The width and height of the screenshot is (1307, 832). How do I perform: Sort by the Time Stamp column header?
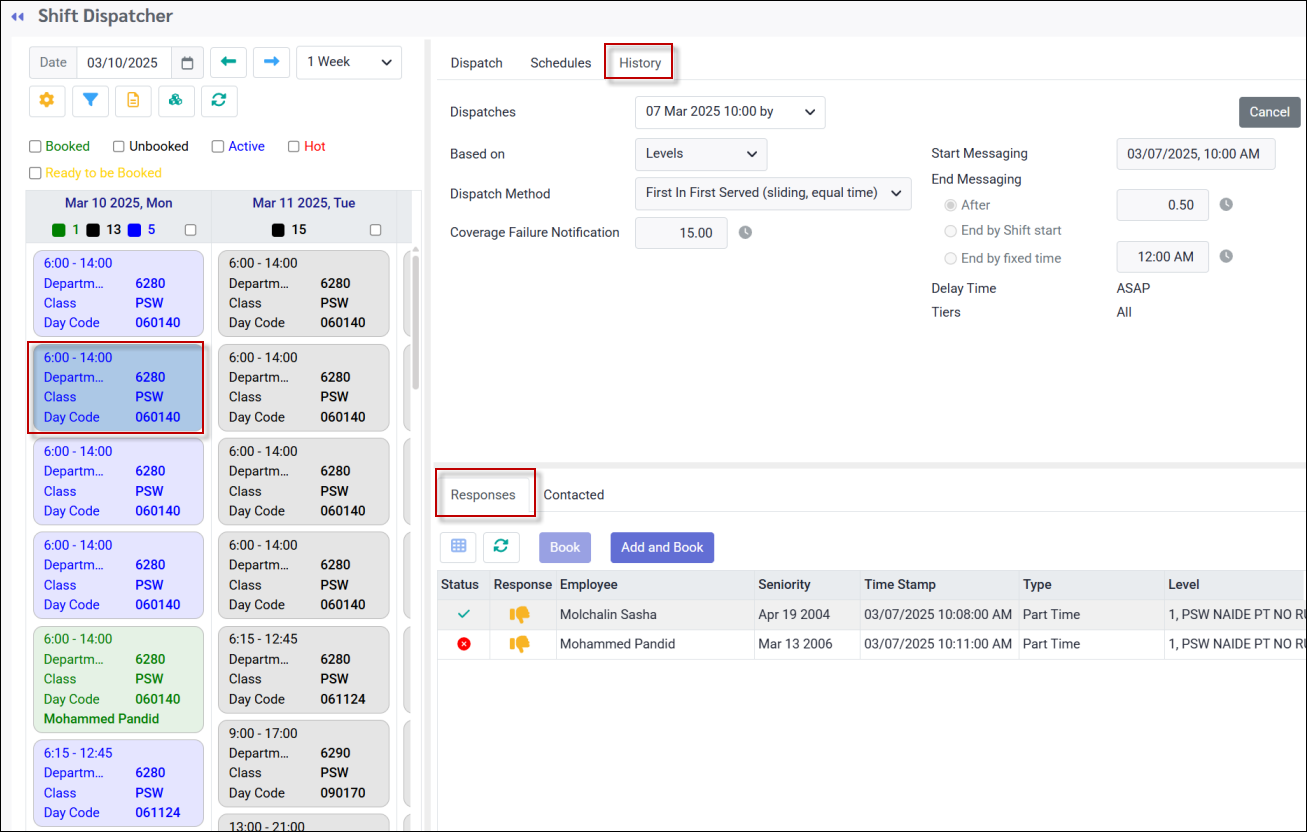tap(939, 585)
